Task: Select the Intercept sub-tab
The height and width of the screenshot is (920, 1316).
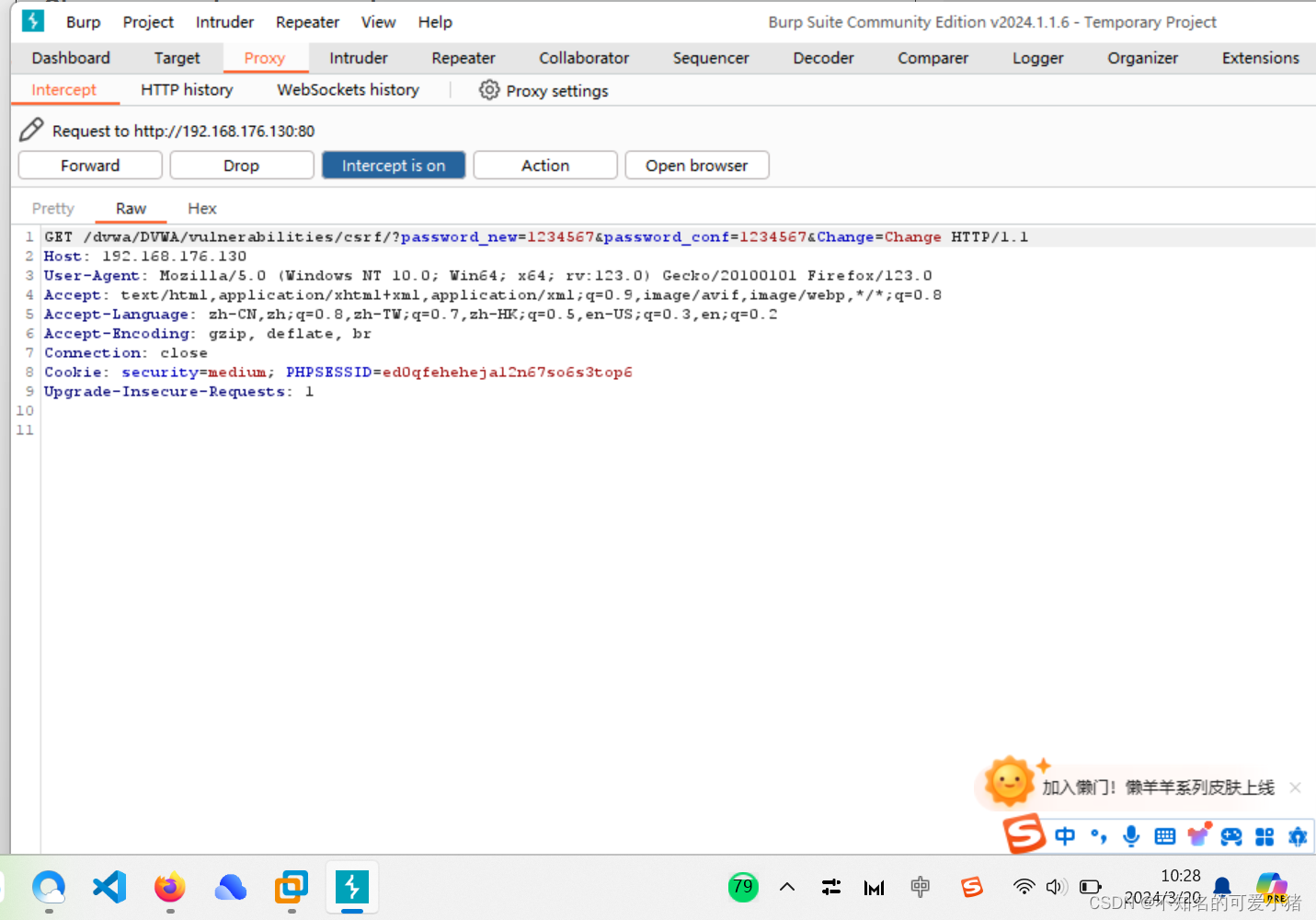Action: click(x=63, y=90)
